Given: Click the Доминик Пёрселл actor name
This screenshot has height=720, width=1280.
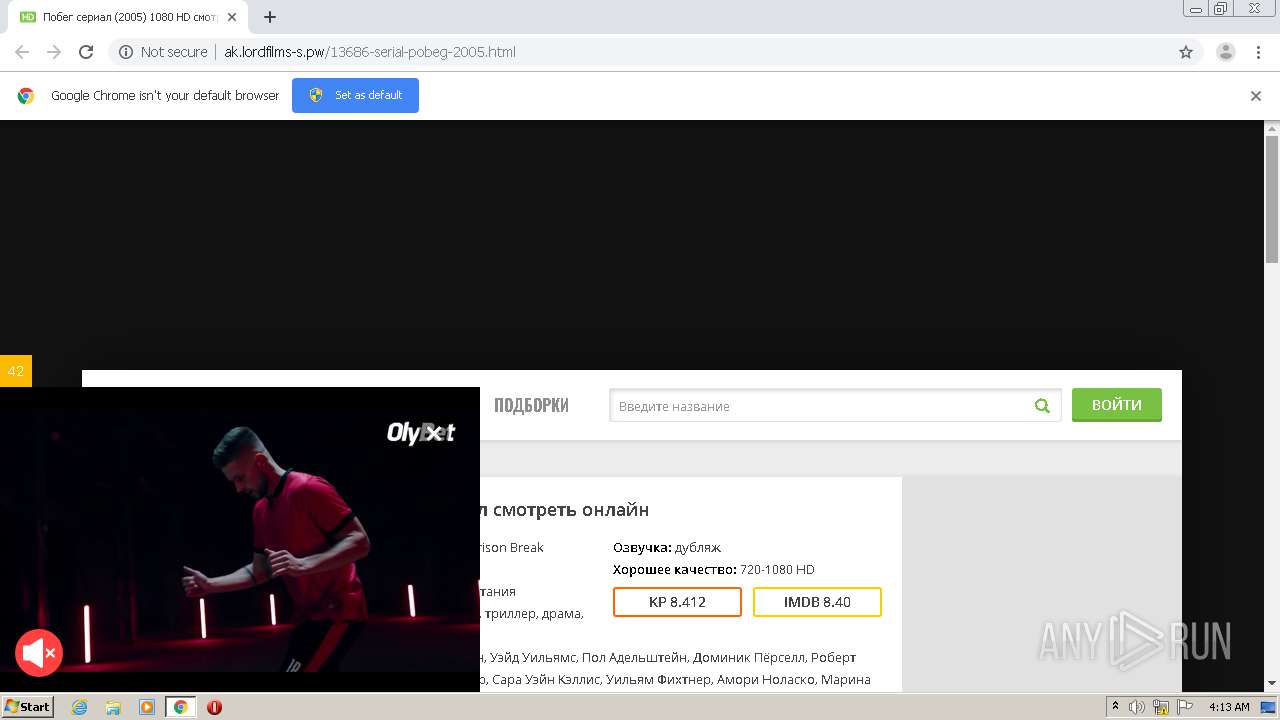Looking at the screenshot, I should (749, 658).
